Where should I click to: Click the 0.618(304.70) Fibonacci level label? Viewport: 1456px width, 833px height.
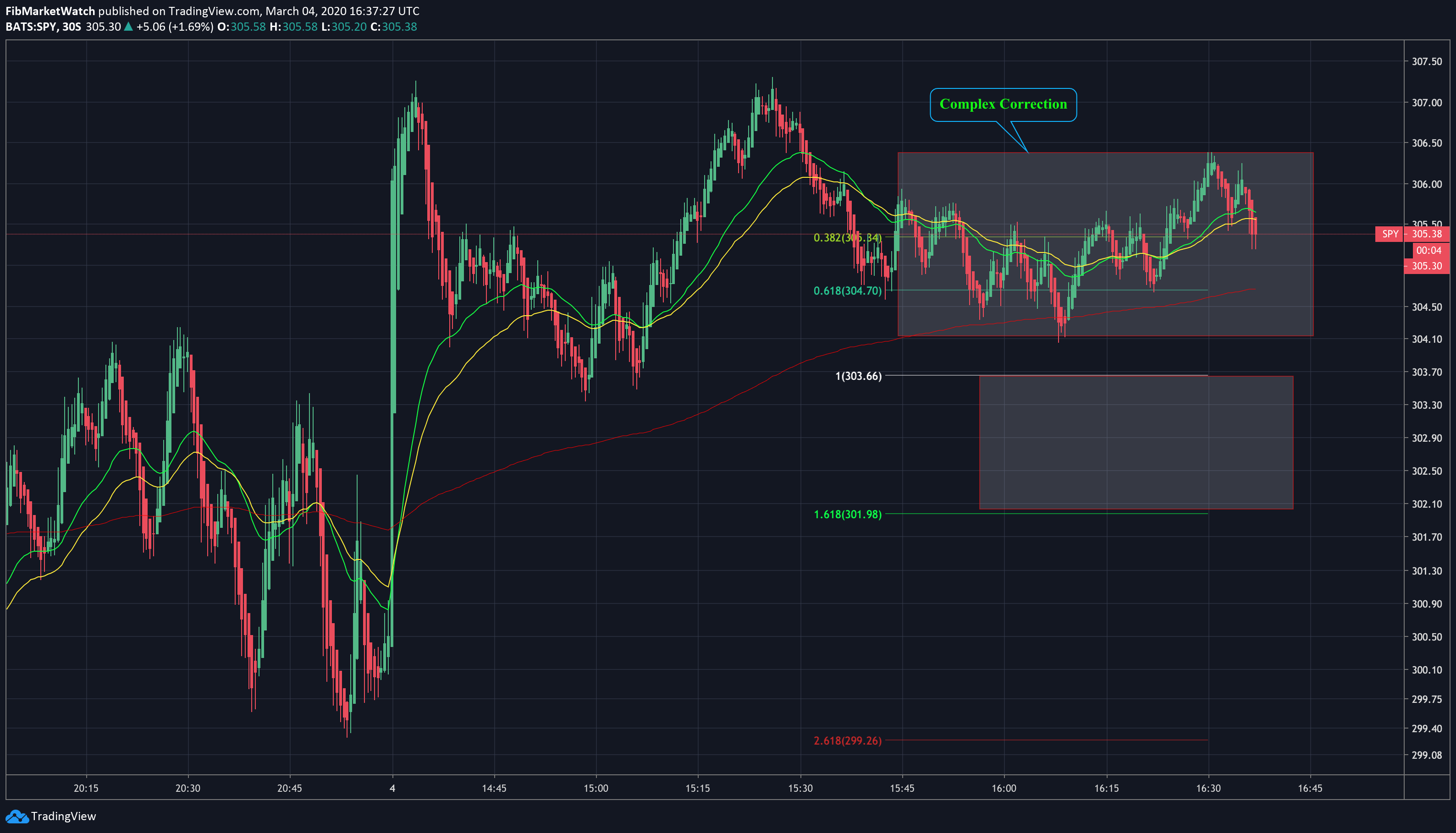(x=848, y=290)
